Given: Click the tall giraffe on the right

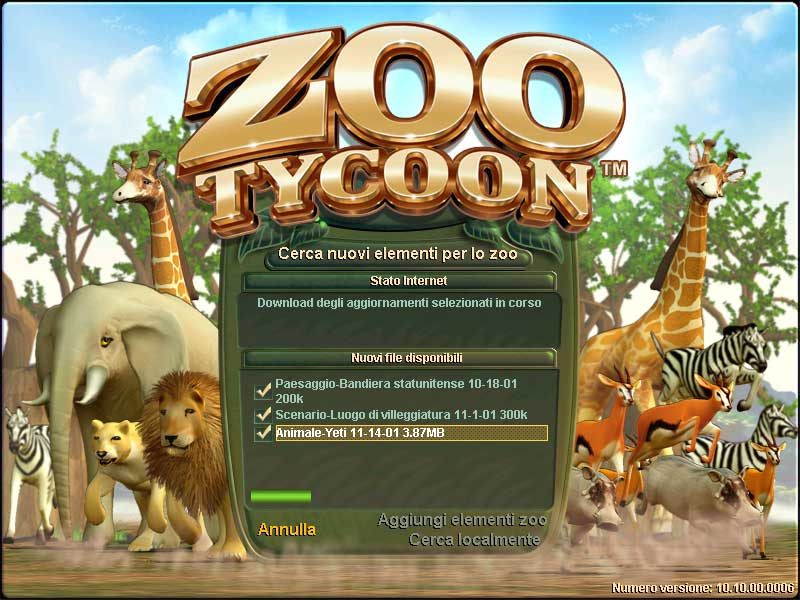Looking at the screenshot, I should pyautogui.click(x=673, y=286).
